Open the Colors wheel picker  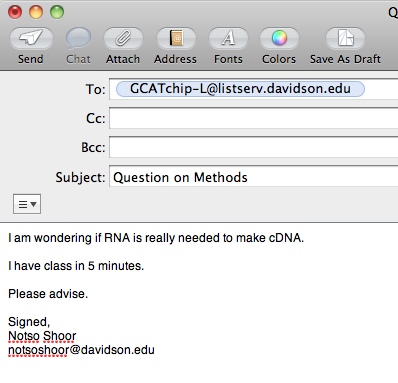tap(279, 38)
